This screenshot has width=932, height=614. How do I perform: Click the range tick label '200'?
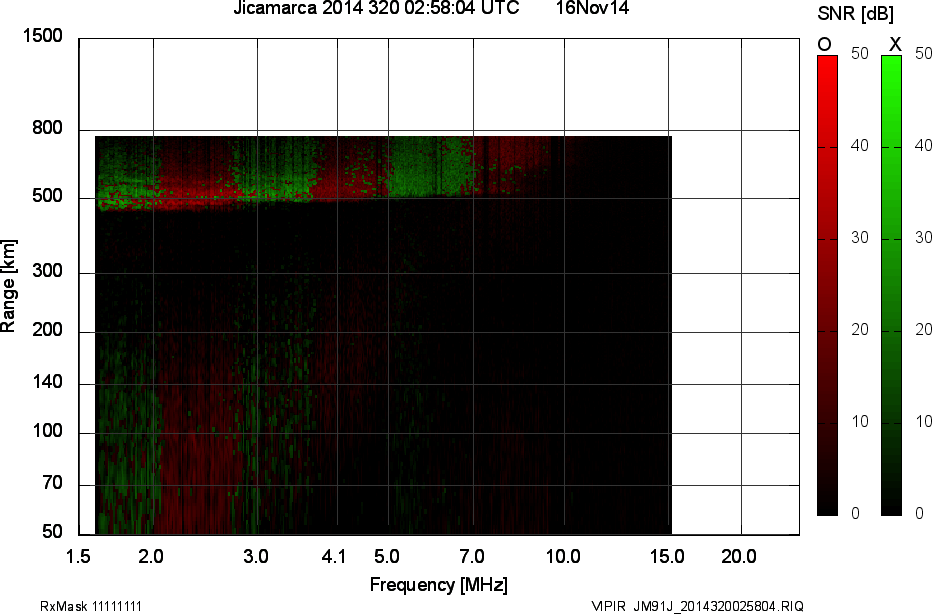pos(47,329)
